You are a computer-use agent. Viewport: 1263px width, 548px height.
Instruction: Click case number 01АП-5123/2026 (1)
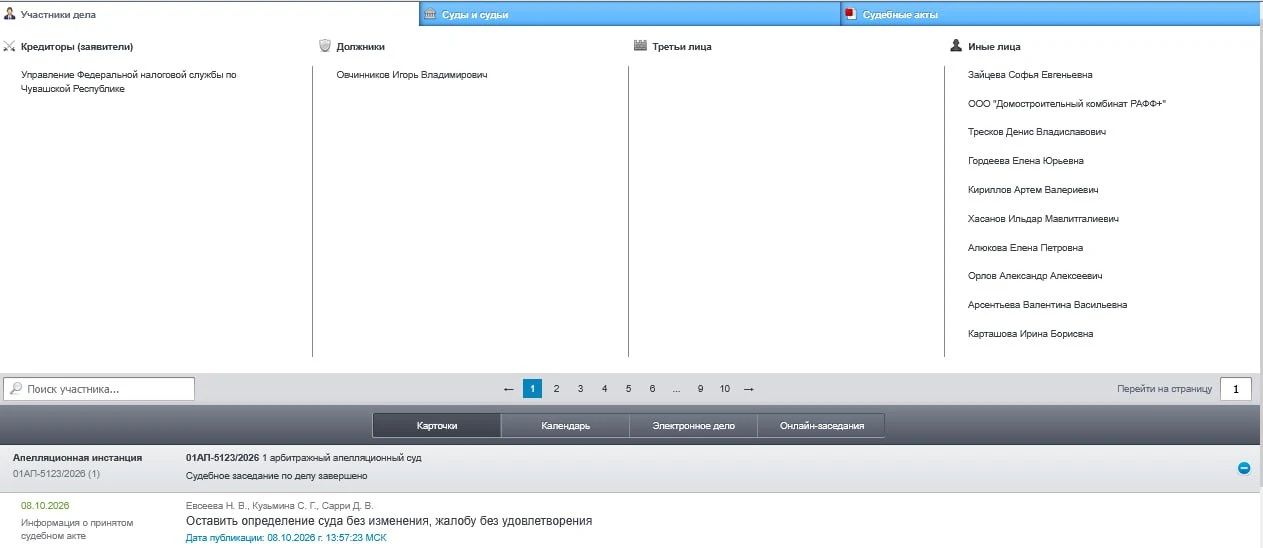point(56,474)
